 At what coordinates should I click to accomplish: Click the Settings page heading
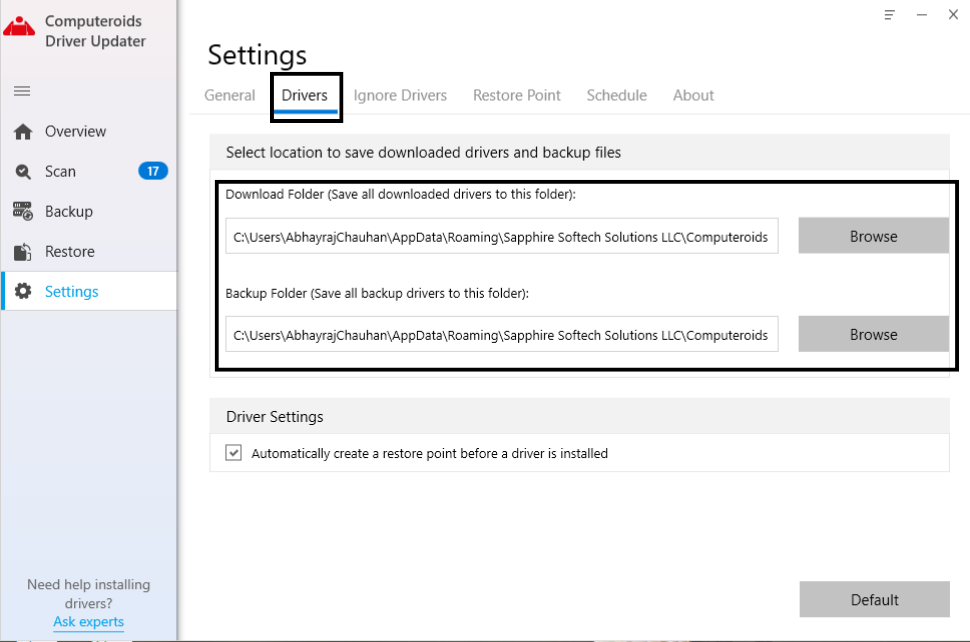click(257, 56)
